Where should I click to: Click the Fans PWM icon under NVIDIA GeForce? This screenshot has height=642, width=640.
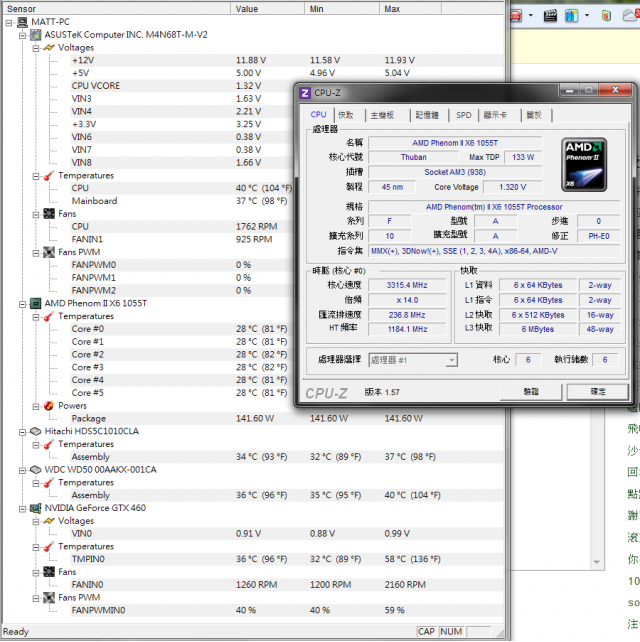(49, 598)
